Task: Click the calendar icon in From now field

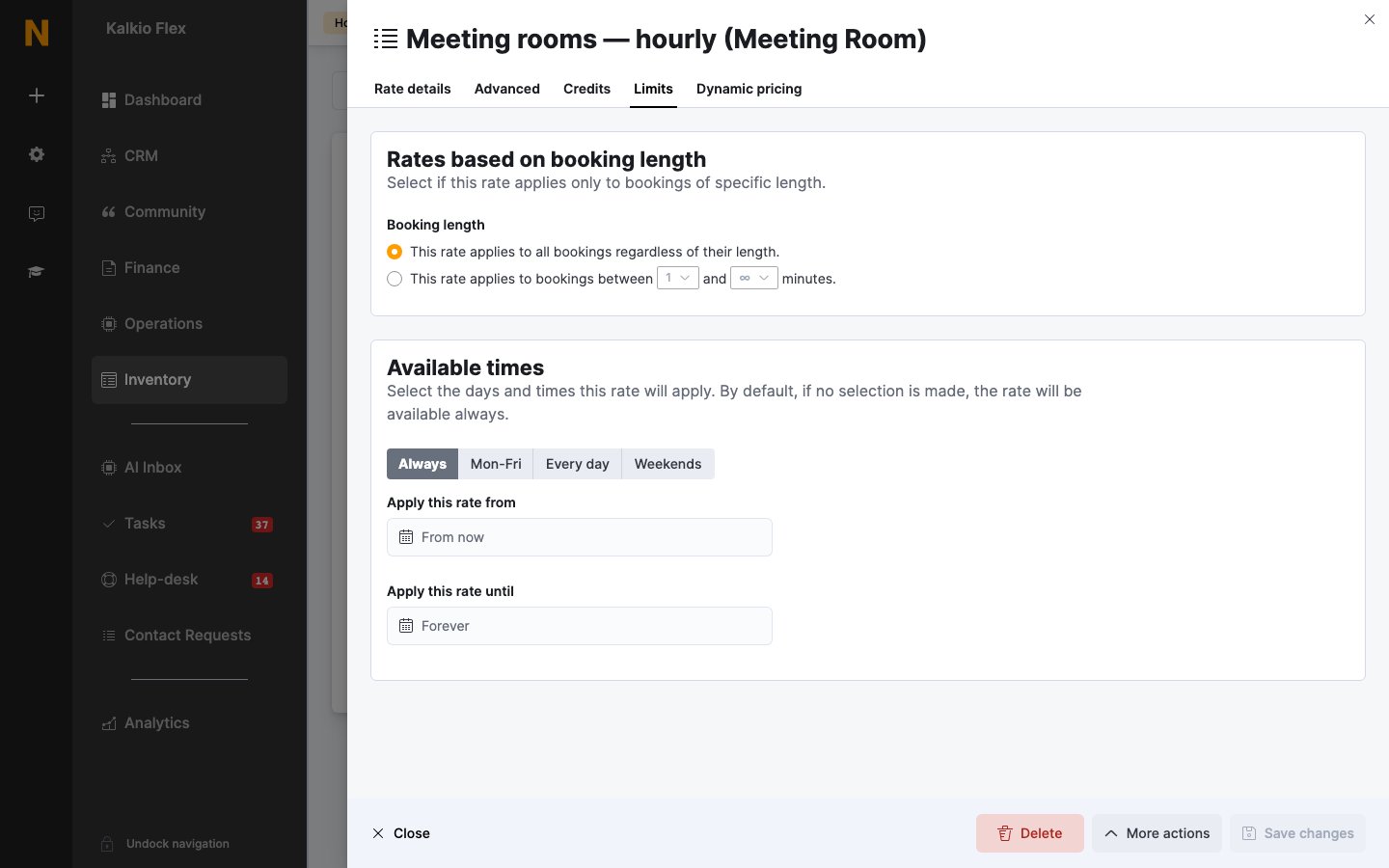Action: [x=406, y=537]
